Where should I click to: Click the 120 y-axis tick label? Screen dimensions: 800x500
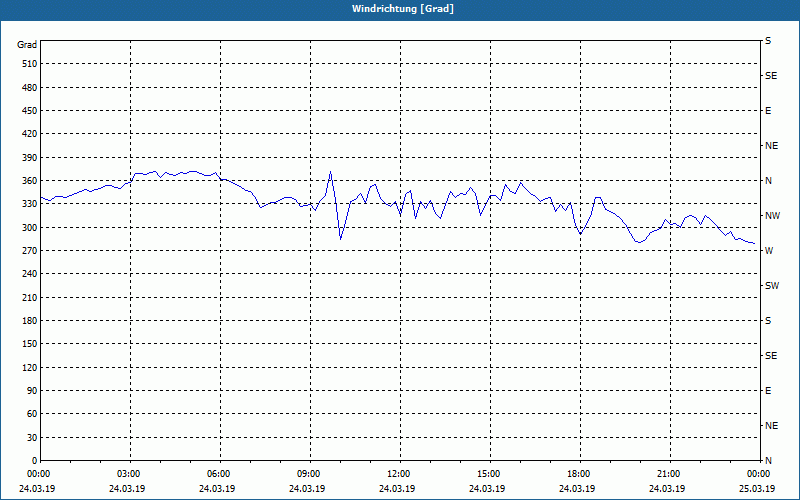pos(30,367)
